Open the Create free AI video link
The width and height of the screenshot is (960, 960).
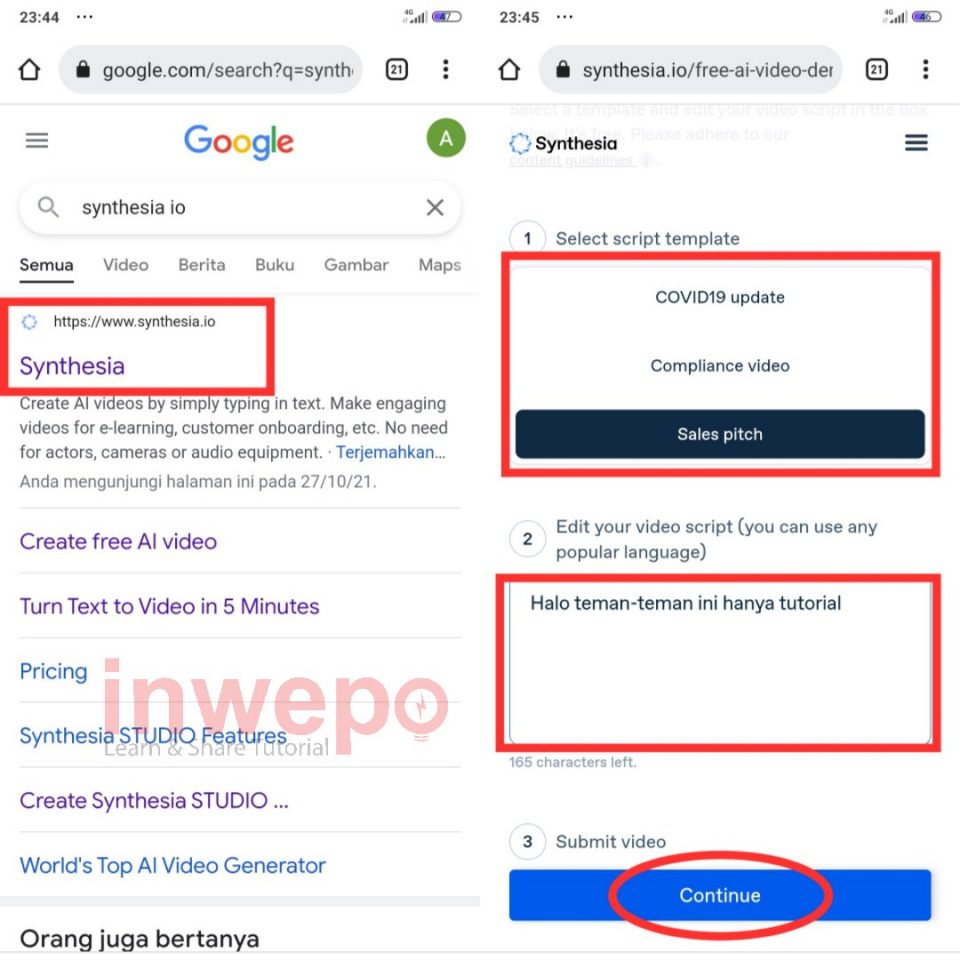point(118,541)
